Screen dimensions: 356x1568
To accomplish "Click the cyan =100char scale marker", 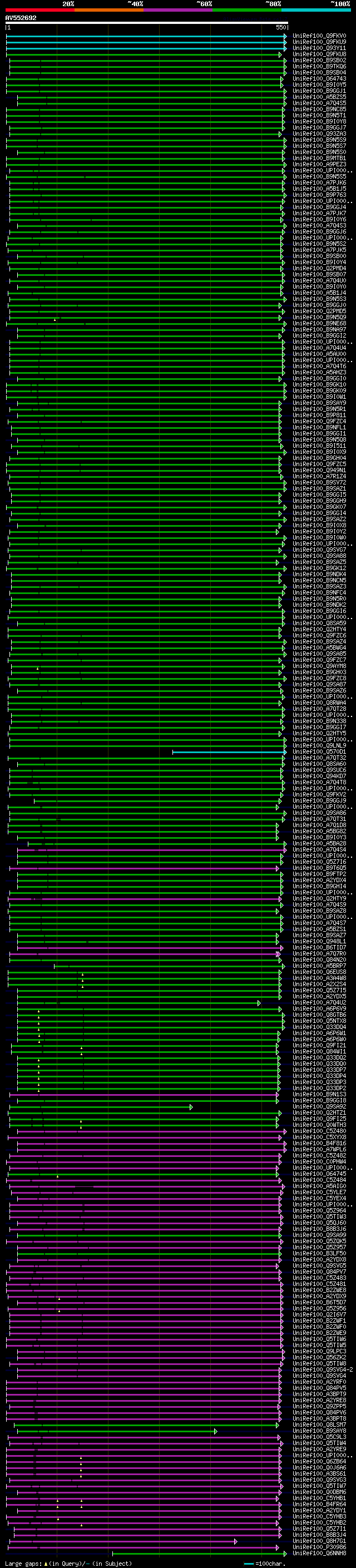I will 248,1564.
